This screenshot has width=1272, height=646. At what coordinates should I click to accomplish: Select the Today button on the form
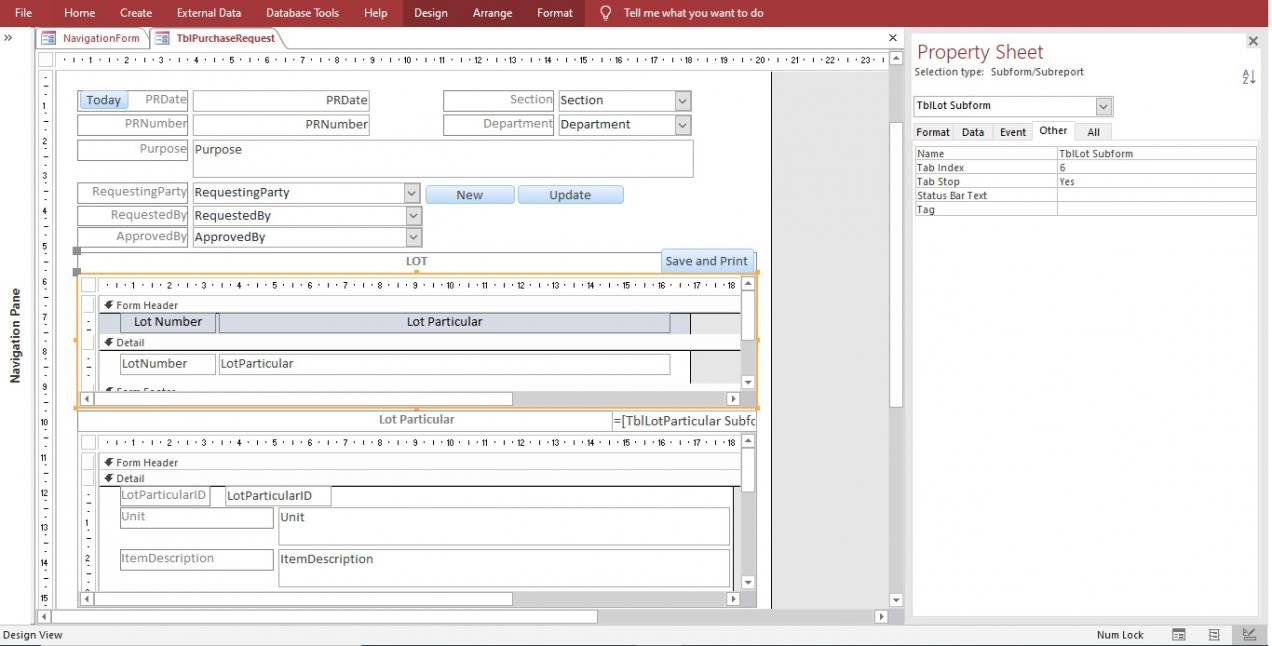(x=103, y=100)
